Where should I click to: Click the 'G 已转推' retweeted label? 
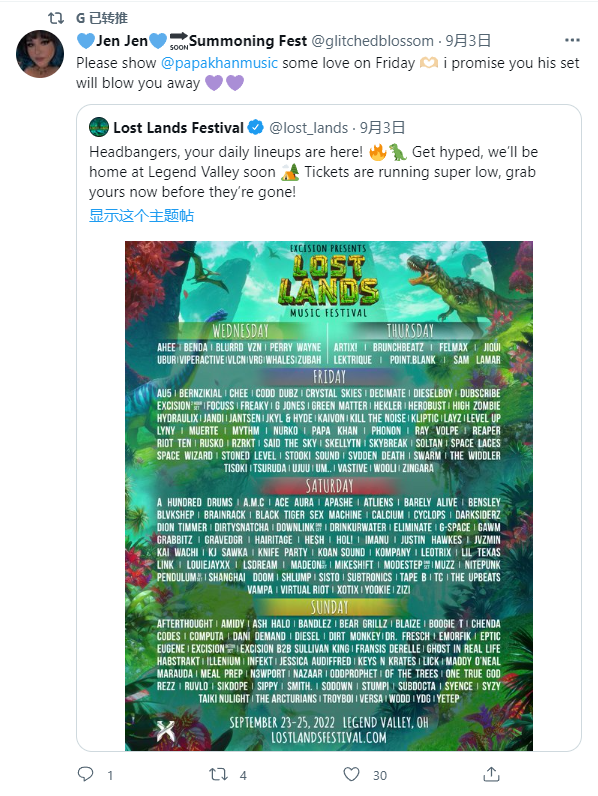(102, 18)
